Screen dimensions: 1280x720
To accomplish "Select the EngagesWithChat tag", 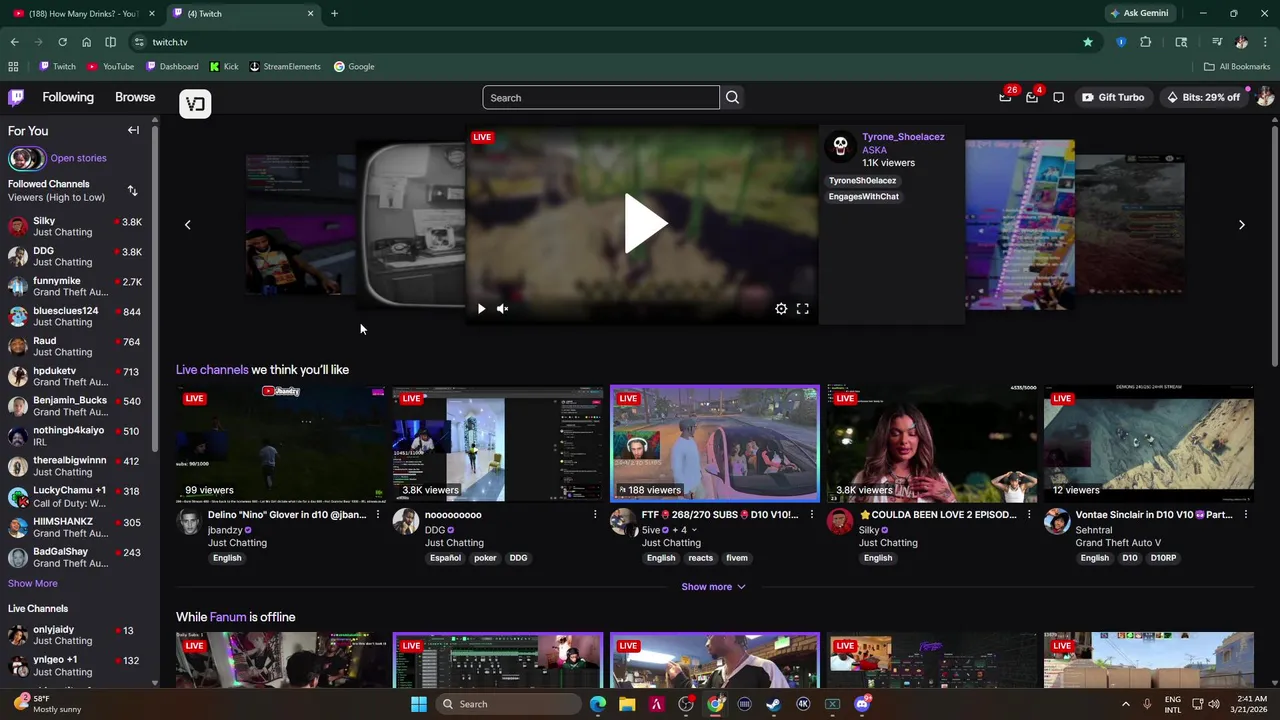I will pyautogui.click(x=863, y=197).
